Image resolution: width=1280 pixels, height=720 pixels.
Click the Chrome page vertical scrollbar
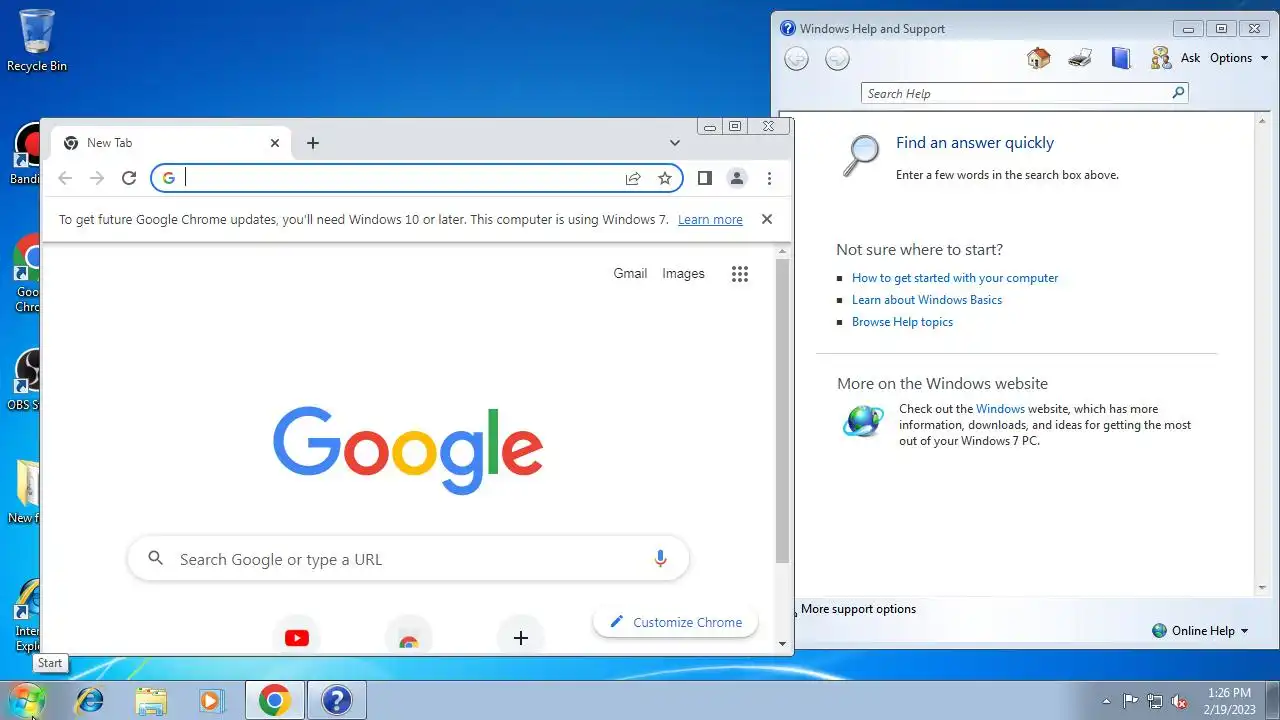[x=782, y=410]
